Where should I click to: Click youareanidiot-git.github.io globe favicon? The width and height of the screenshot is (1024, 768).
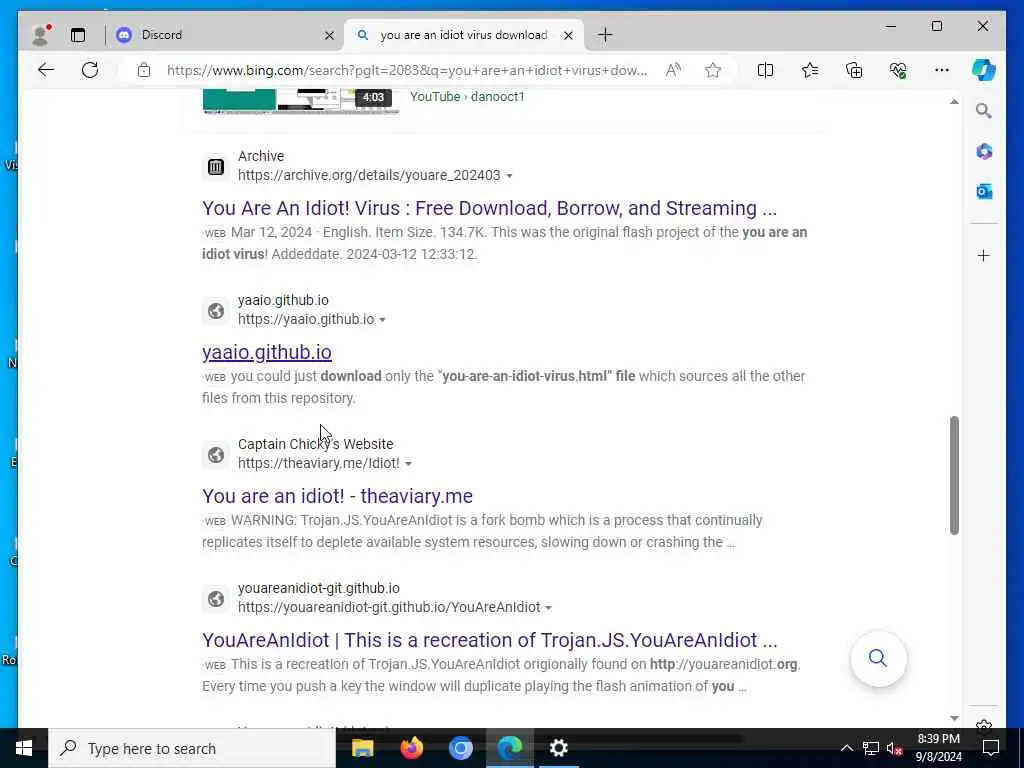point(216,599)
